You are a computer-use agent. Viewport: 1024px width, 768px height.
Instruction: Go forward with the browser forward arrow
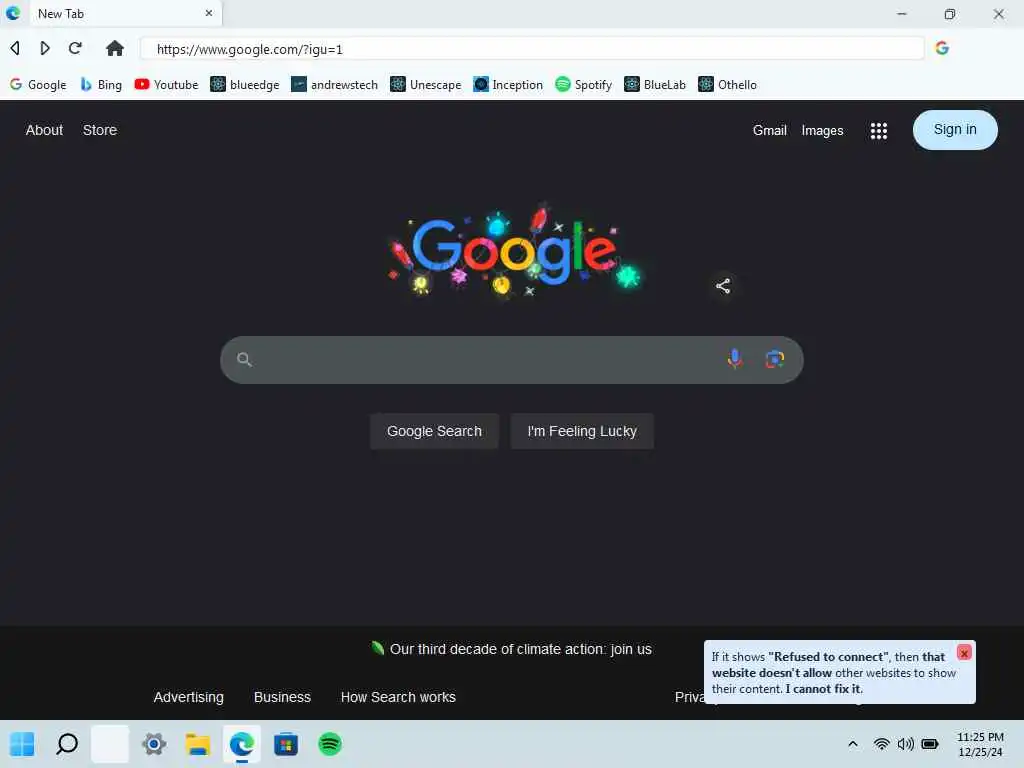44,48
